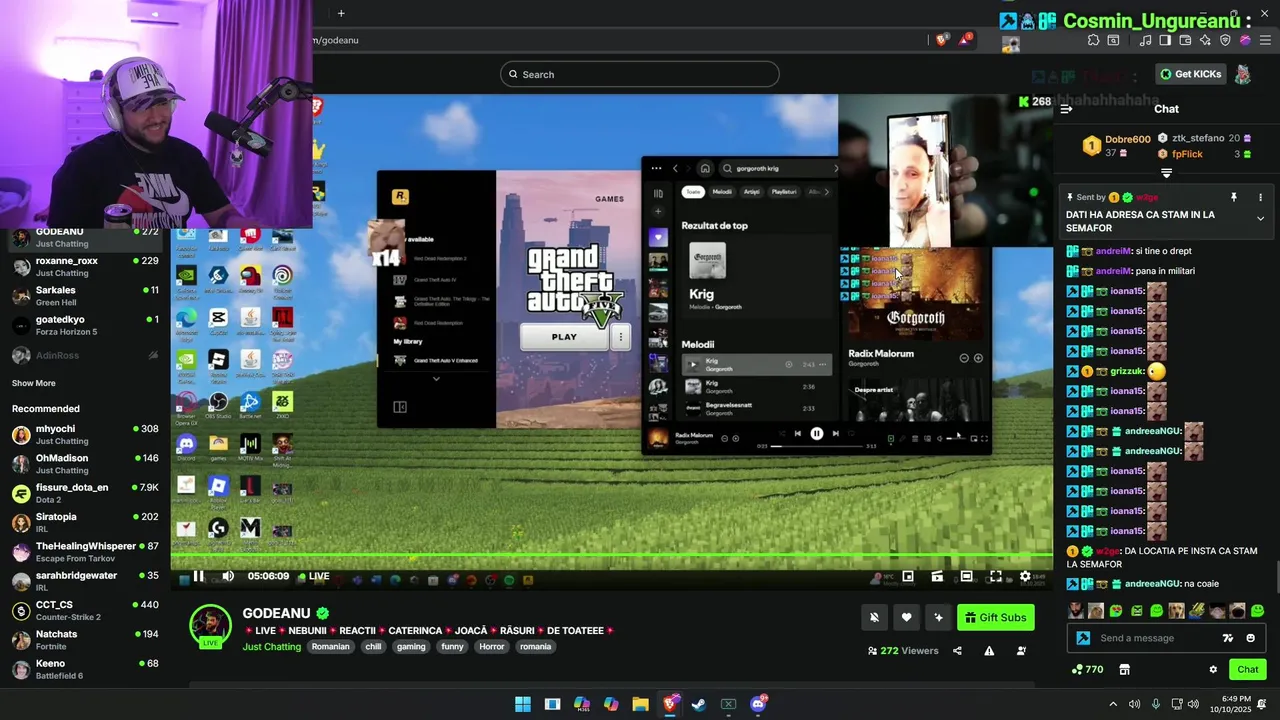Click Brave Shields lion icon
Image resolution: width=1280 pixels, height=720 pixels.
tap(941, 40)
